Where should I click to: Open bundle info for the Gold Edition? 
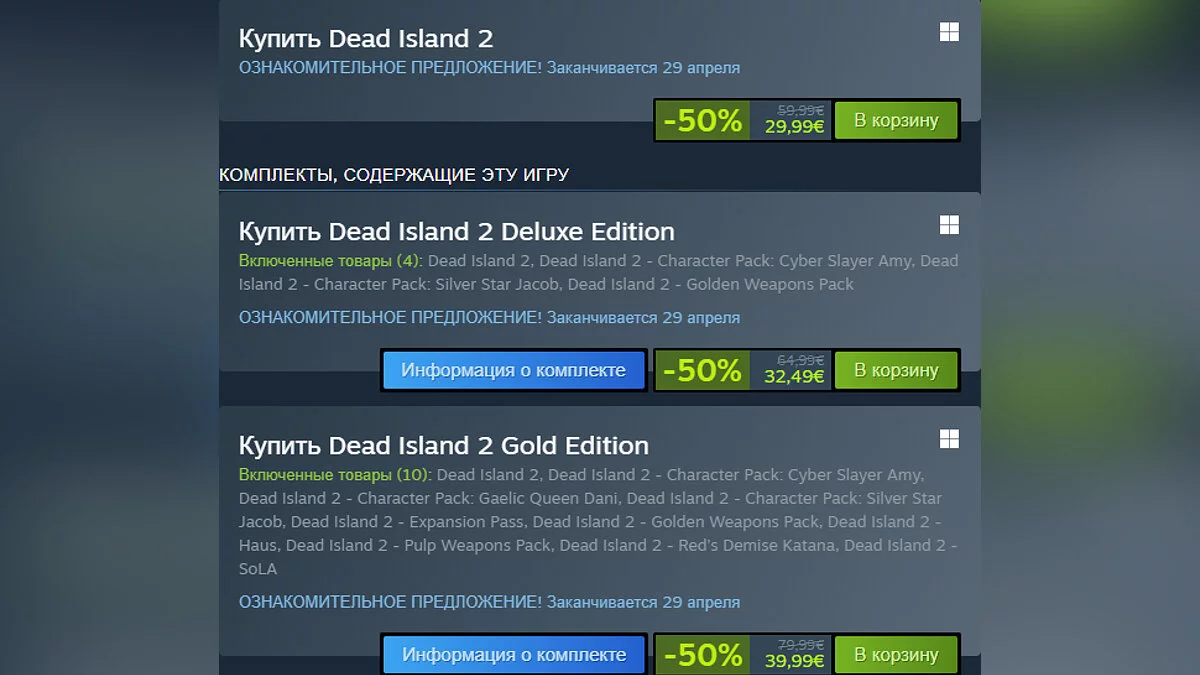[x=513, y=655]
